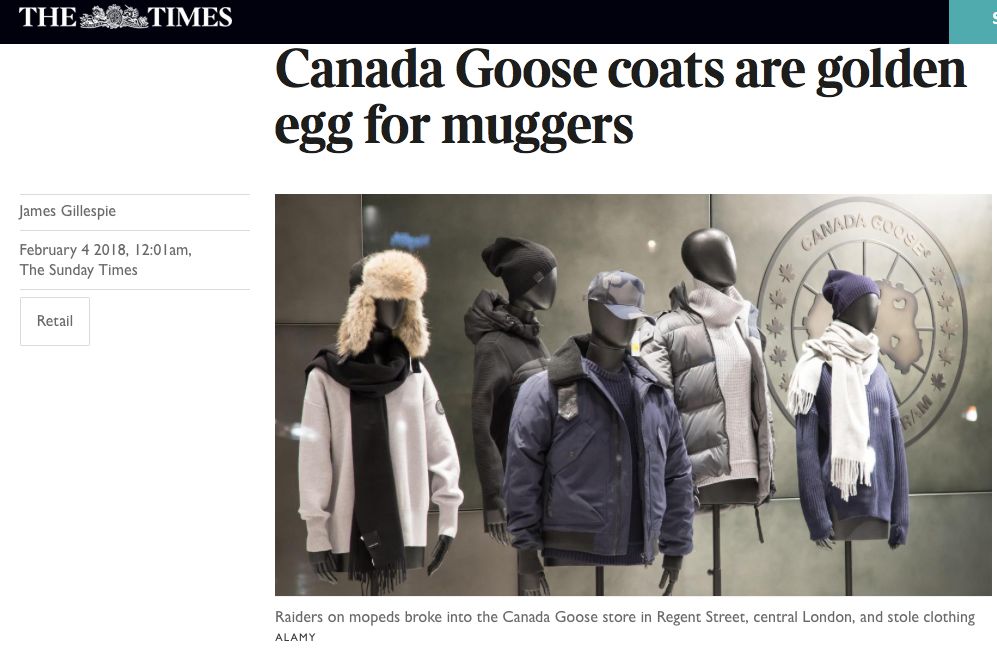Click the headline about Canada Goose coats
Screen dimensions: 997x651
[621, 97]
